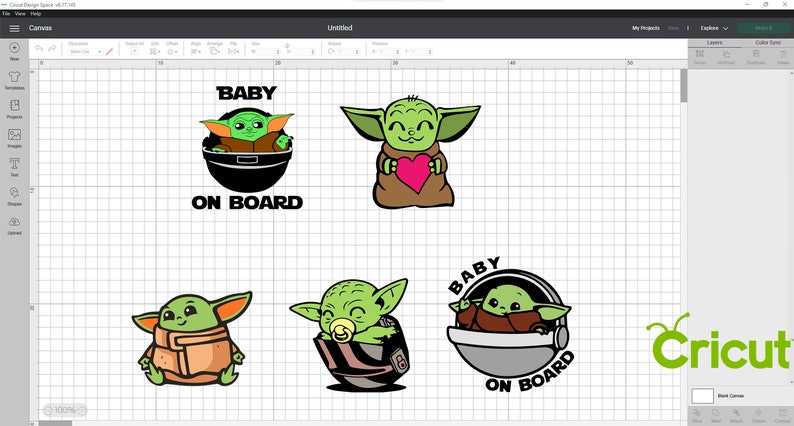Click the Blank Canvas layer label
The height and width of the screenshot is (426, 794).
tap(731, 396)
